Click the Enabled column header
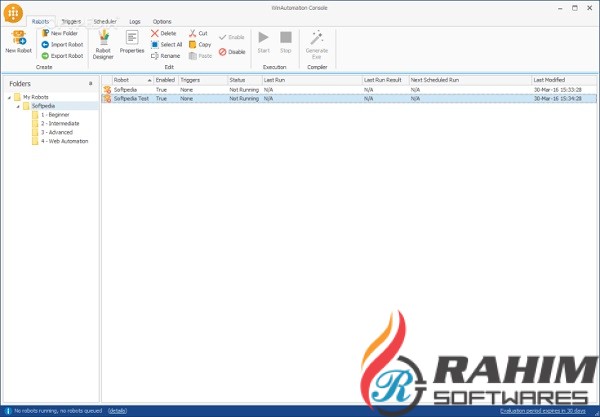Image resolution: width=600 pixels, height=417 pixels. (x=166, y=80)
